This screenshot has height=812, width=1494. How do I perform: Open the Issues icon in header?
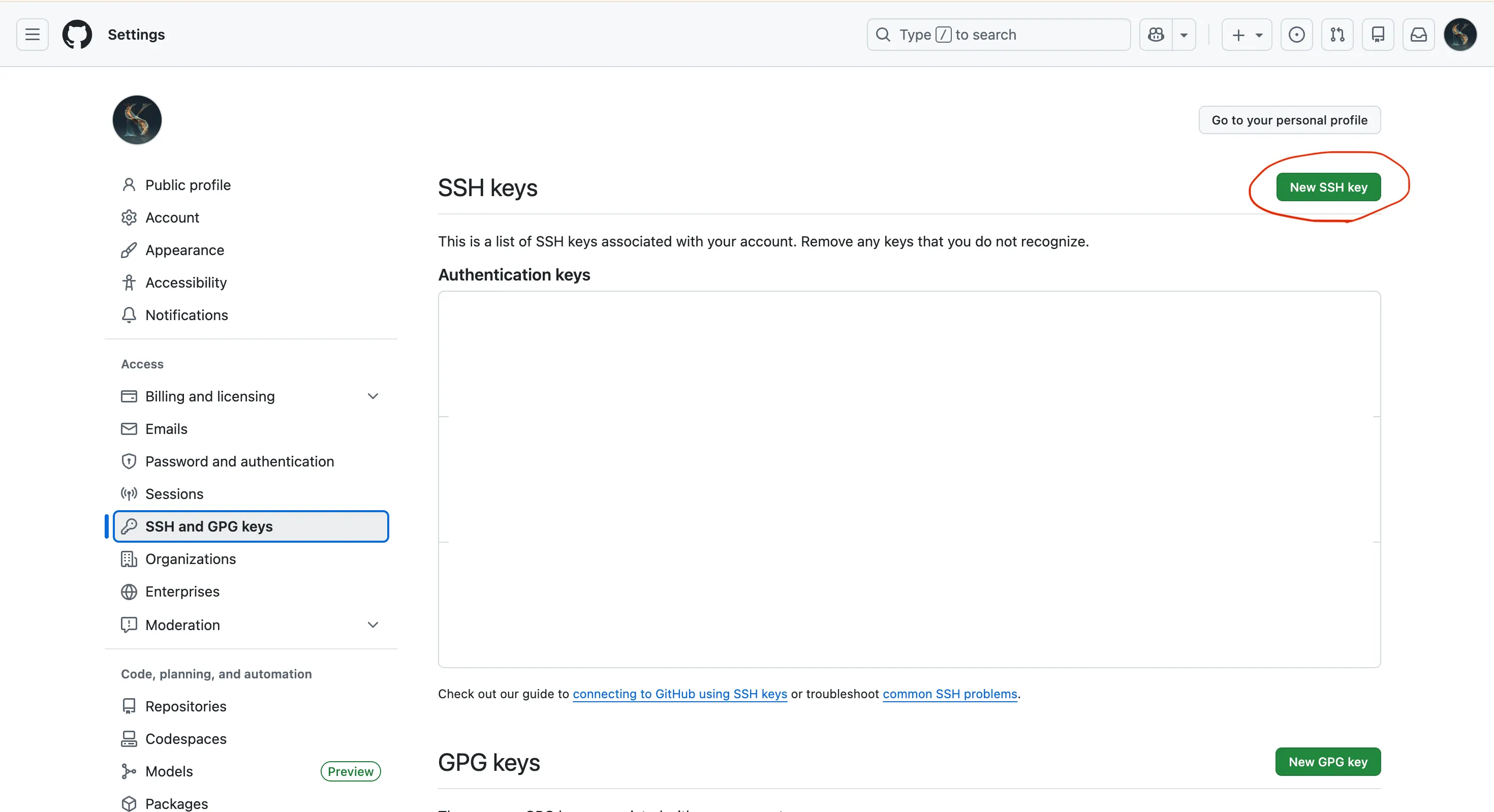pos(1297,35)
